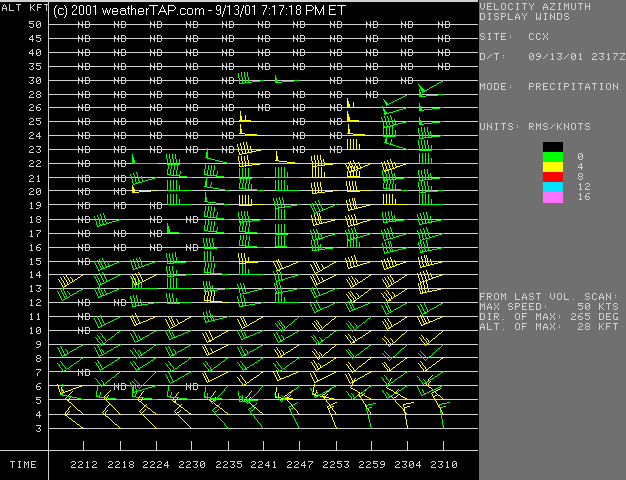Click the cyan RMS legend swatch

coord(555,187)
